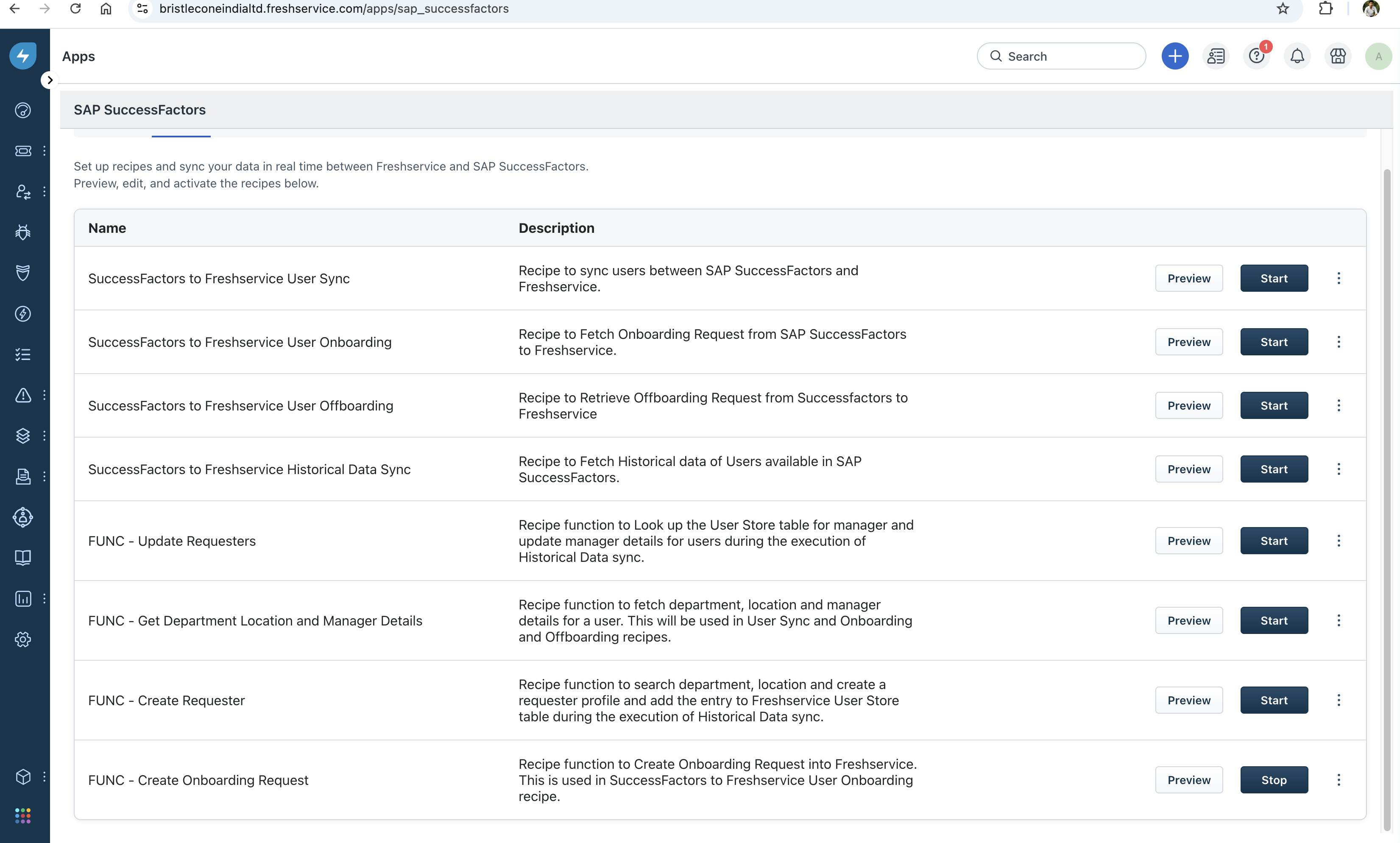Open the Tickets sidebar icon
This screenshot has height=843, width=1400.
click(23, 151)
